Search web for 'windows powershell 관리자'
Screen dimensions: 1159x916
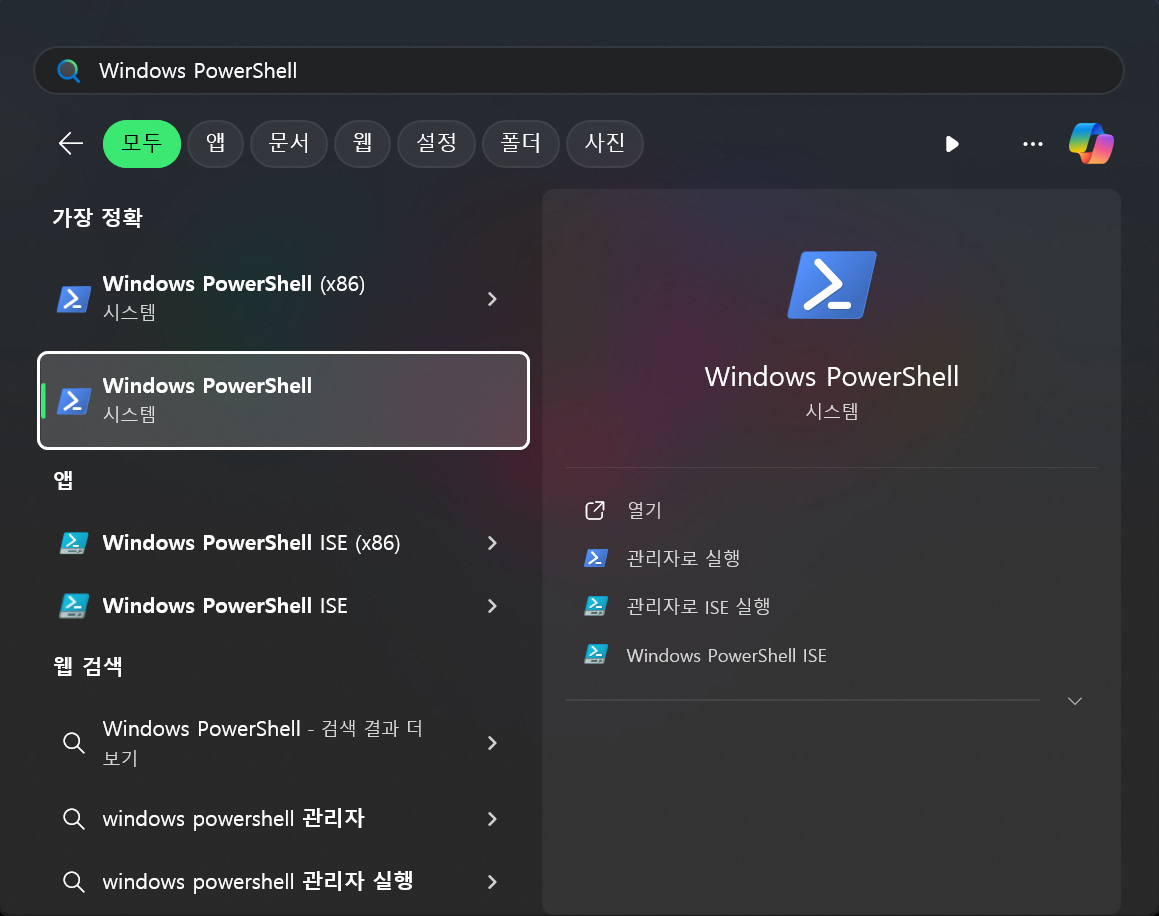[283, 819]
